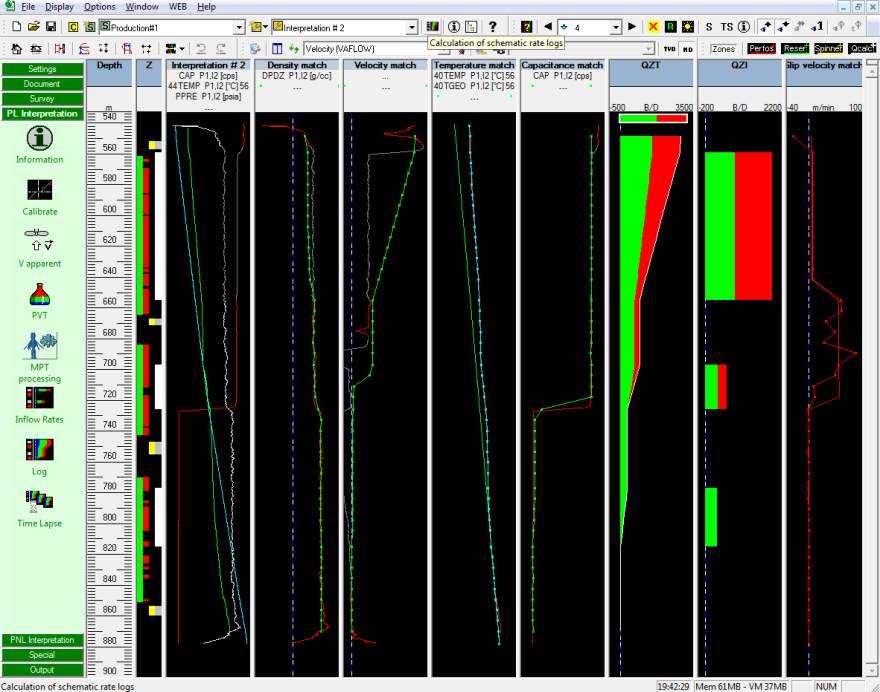Click the redo arrow in second toolbar
Screen dimensions: 880x692
[222, 49]
